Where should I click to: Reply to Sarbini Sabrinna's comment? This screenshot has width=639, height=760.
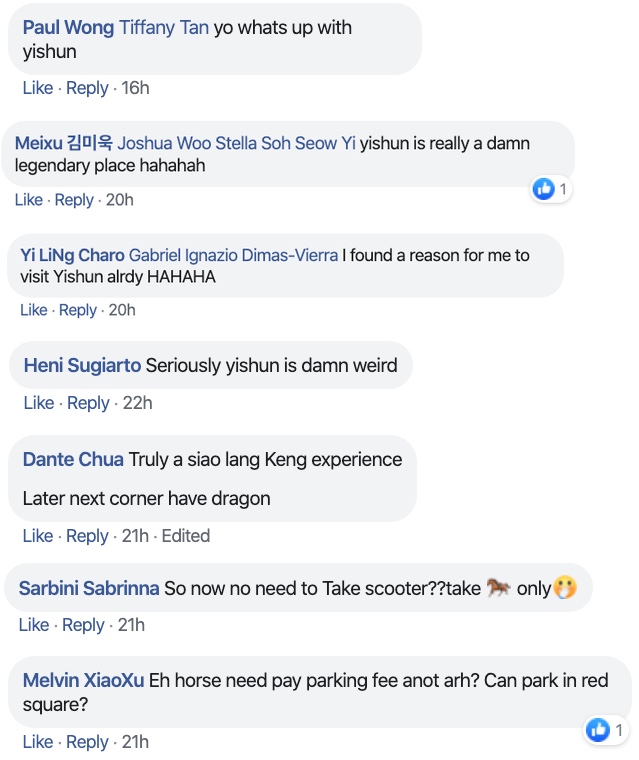tap(83, 625)
